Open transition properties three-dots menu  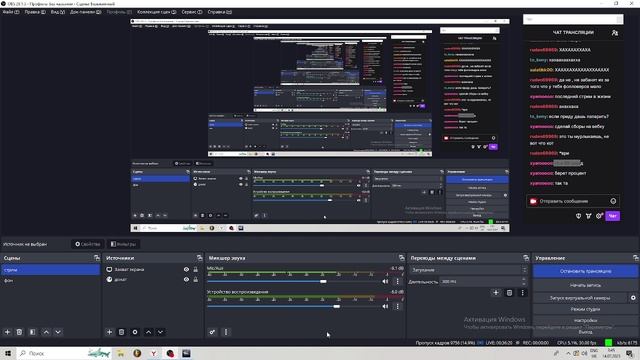tap(522, 293)
